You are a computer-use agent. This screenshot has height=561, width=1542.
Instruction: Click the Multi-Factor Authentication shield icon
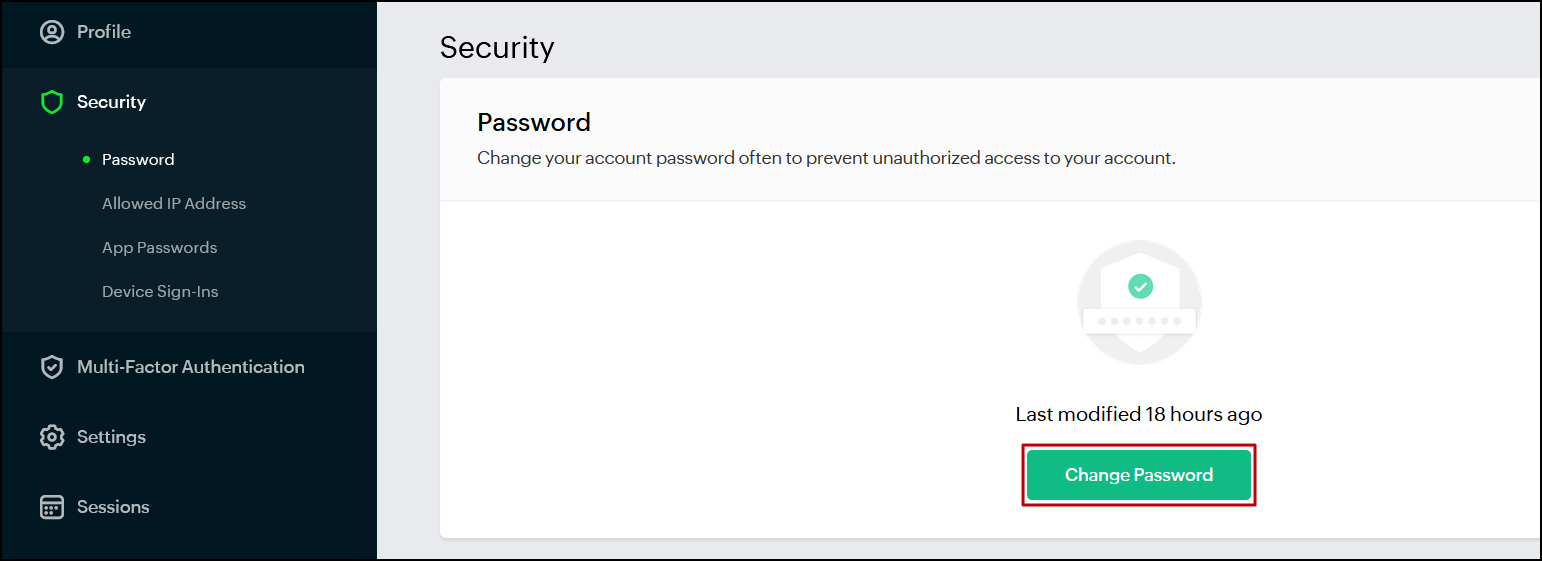point(51,367)
